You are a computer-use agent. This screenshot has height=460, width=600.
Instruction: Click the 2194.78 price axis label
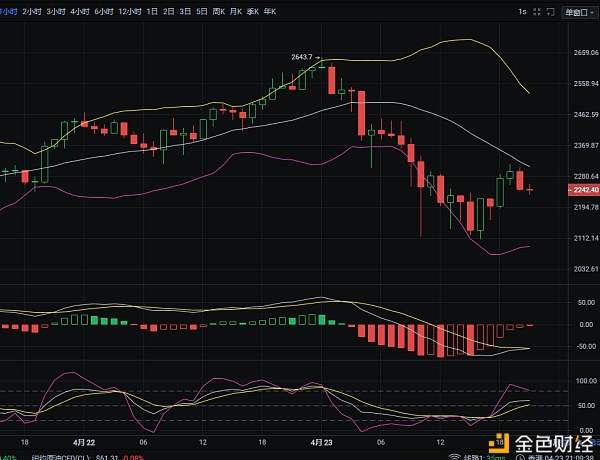pyautogui.click(x=586, y=207)
